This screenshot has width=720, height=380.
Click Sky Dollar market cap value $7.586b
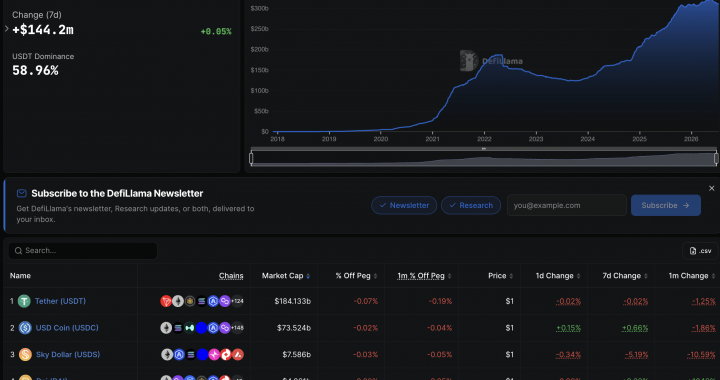pos(297,354)
